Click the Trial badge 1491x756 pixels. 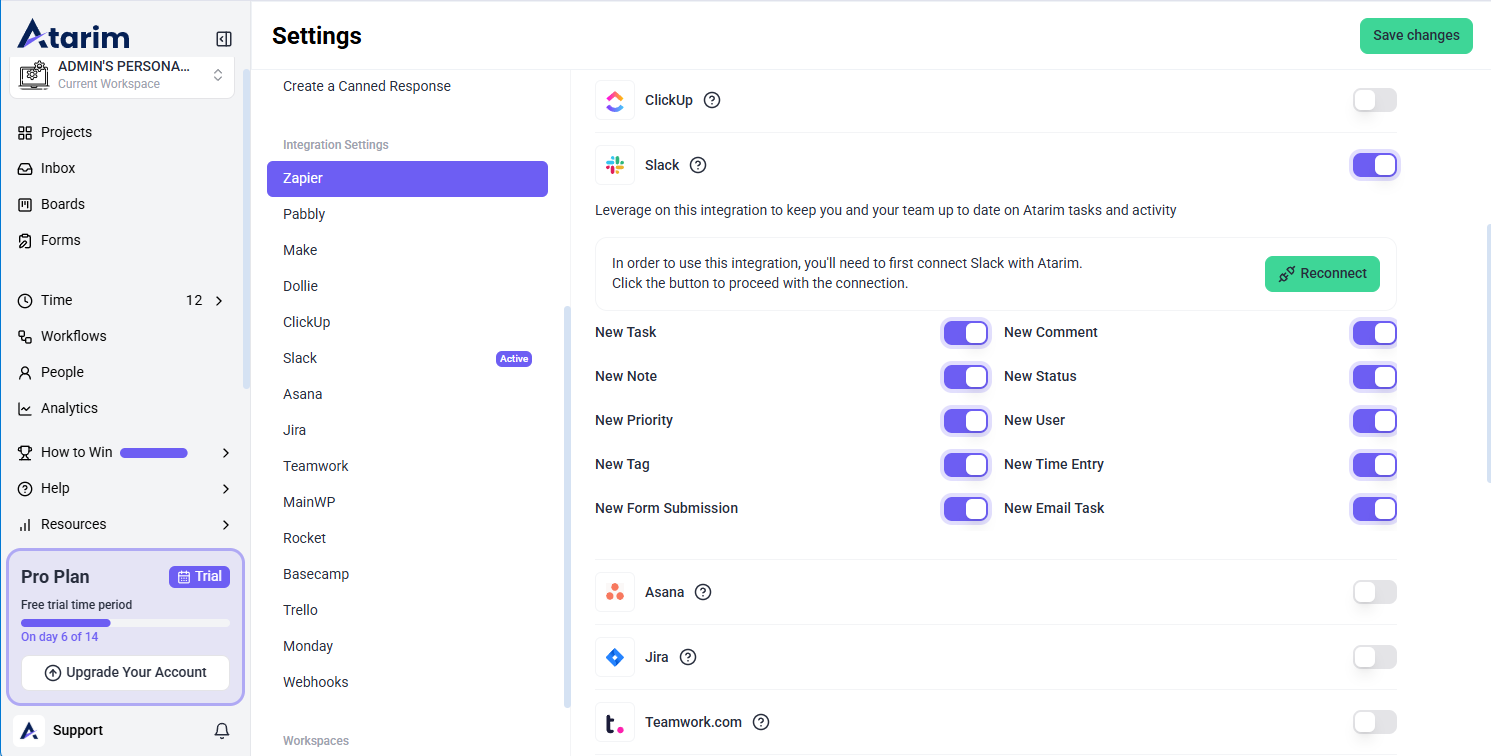coord(199,577)
